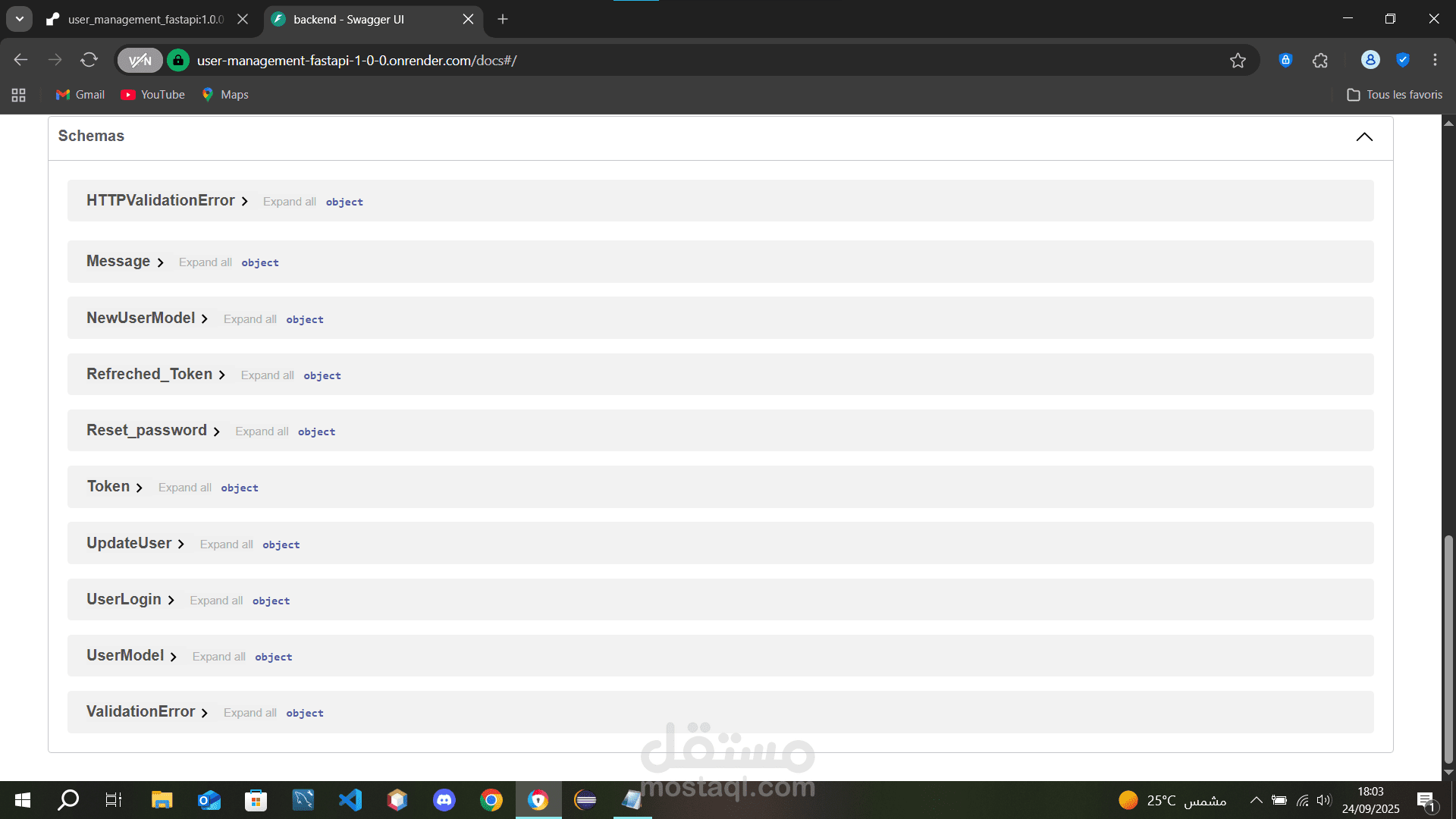Screen dimensions: 1456x819
Task: Open the profile avatar icon
Action: click(x=1370, y=60)
